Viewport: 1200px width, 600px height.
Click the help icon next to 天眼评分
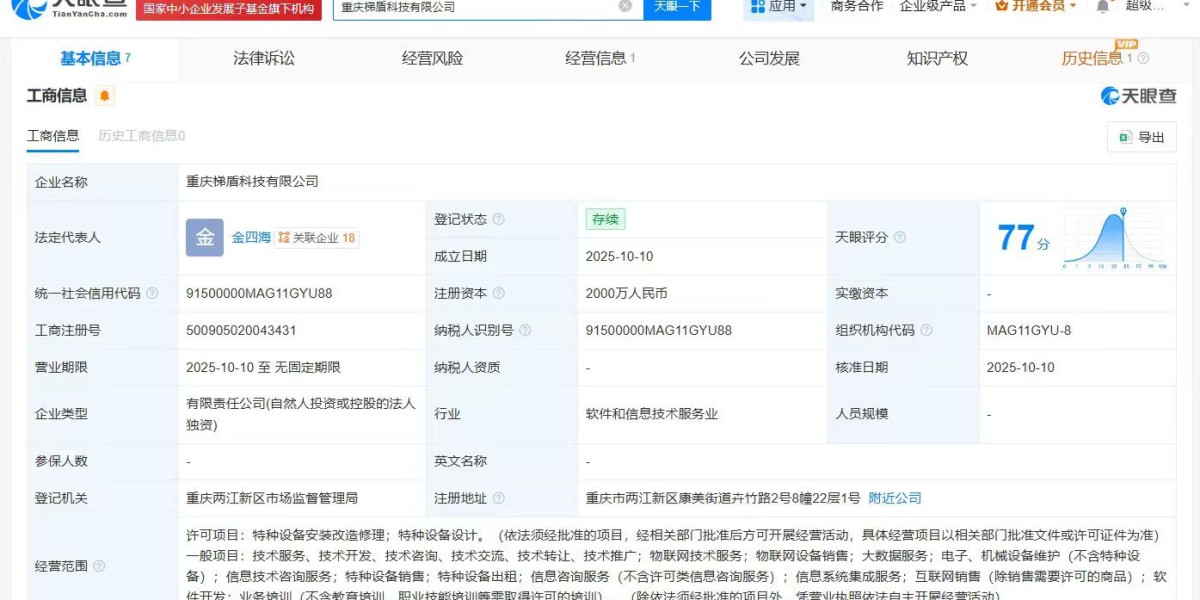tap(900, 238)
